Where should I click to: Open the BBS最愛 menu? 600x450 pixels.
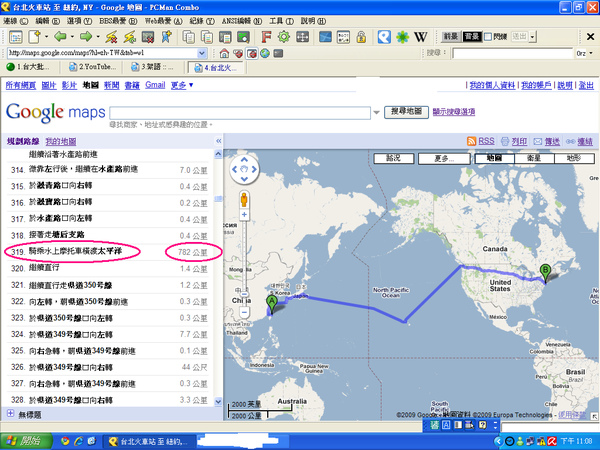pyautogui.click(x=118, y=21)
